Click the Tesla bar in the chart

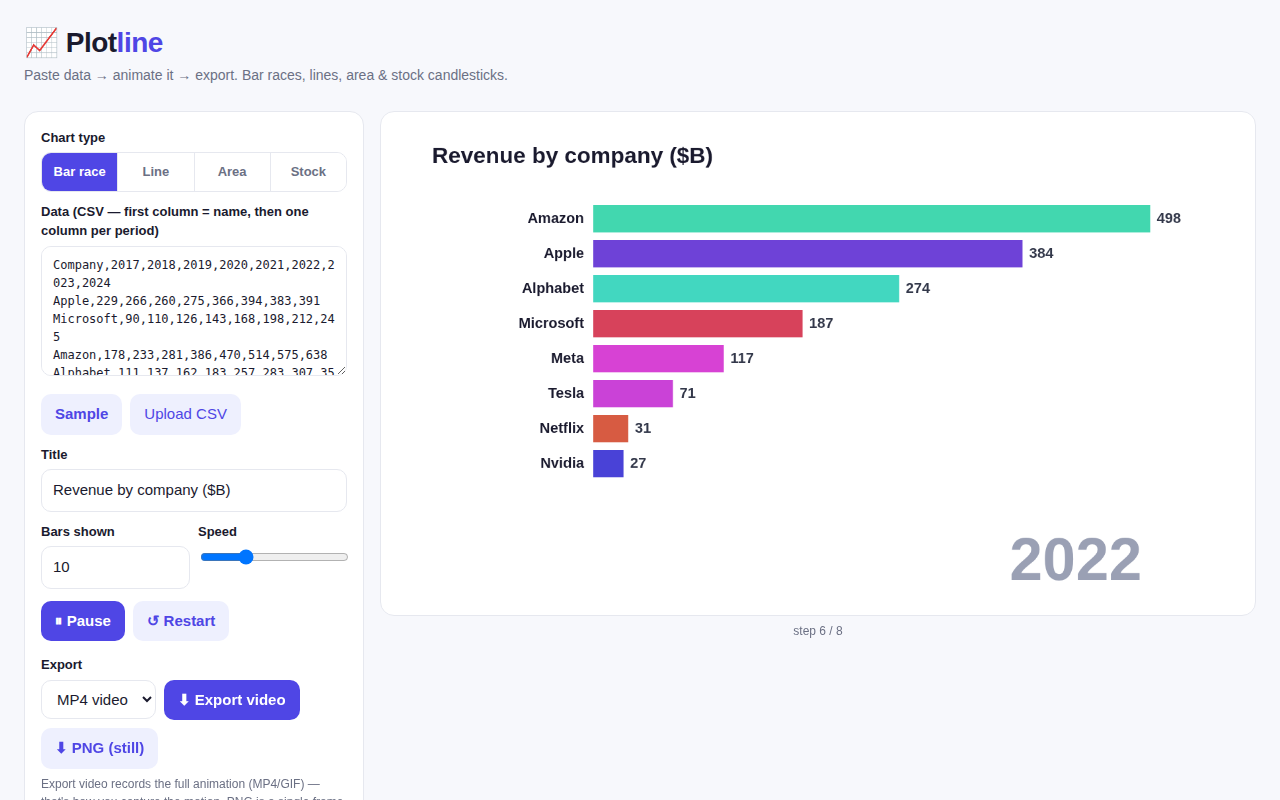click(633, 393)
